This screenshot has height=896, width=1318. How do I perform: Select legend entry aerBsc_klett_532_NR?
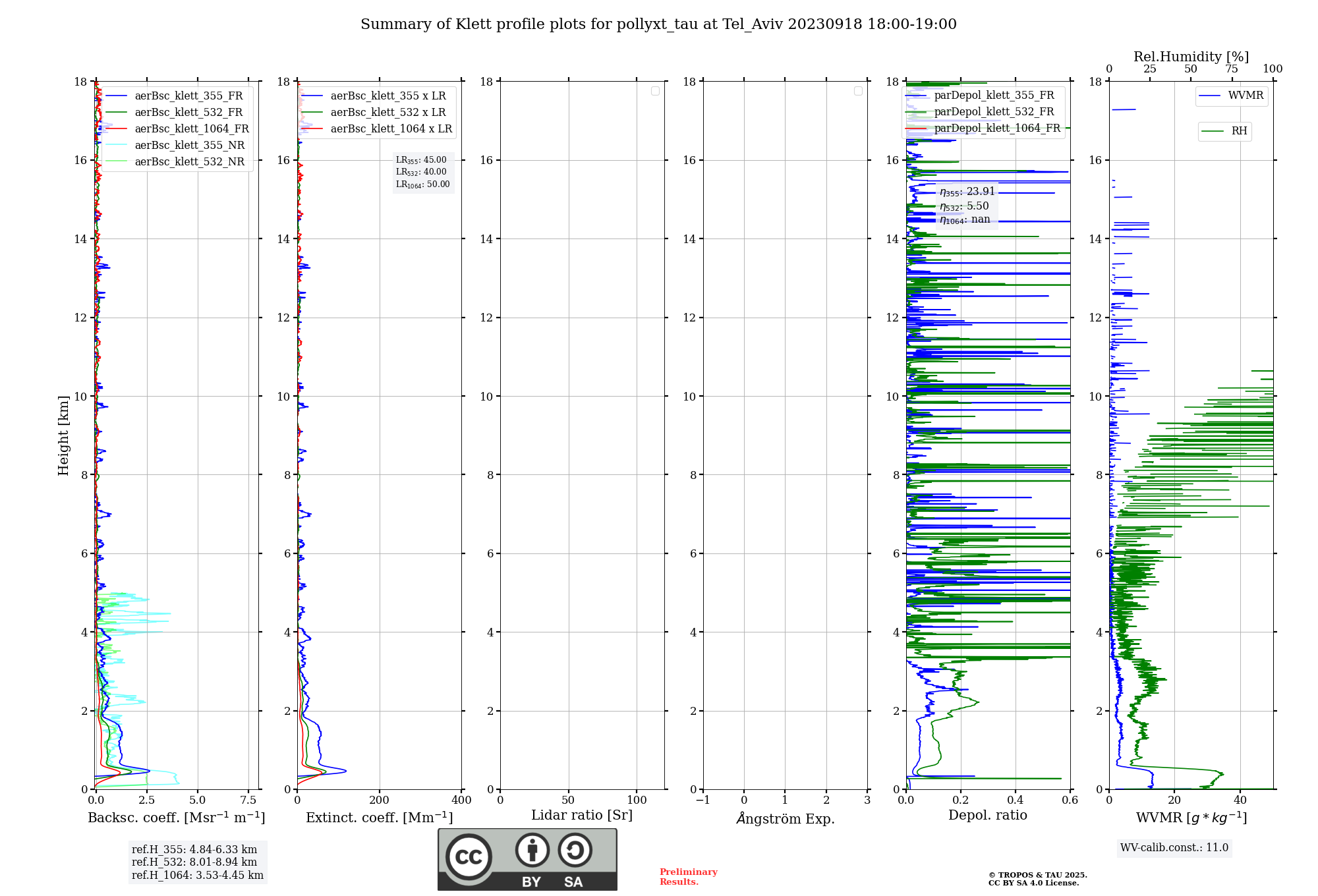(x=190, y=161)
